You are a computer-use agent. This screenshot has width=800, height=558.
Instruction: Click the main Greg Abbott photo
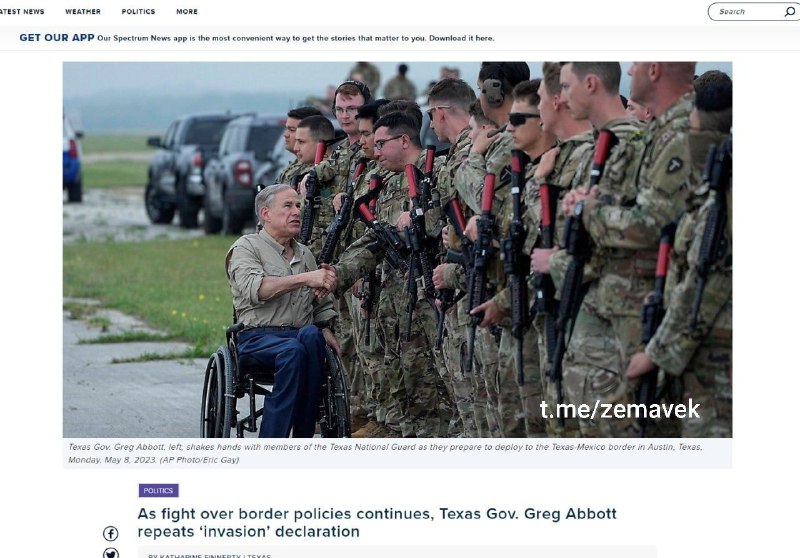pyautogui.click(x=397, y=249)
